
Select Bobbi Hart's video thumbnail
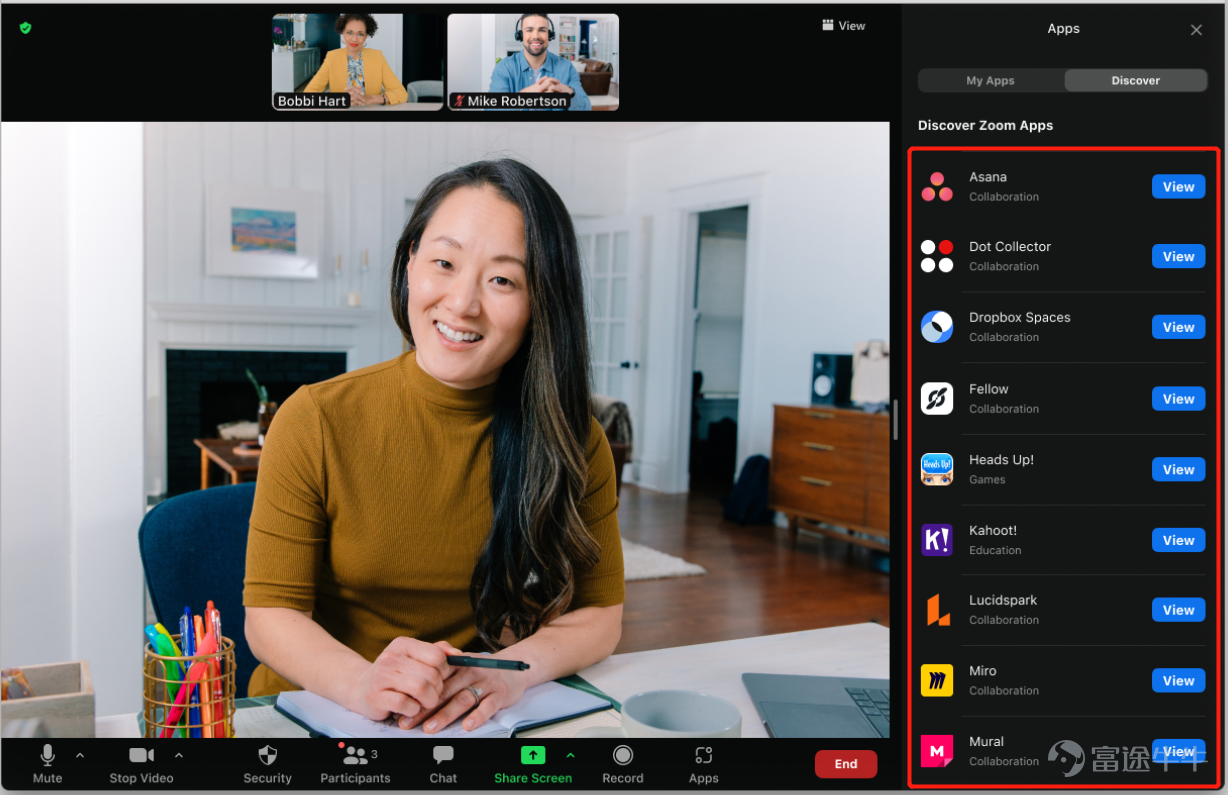tap(357, 61)
